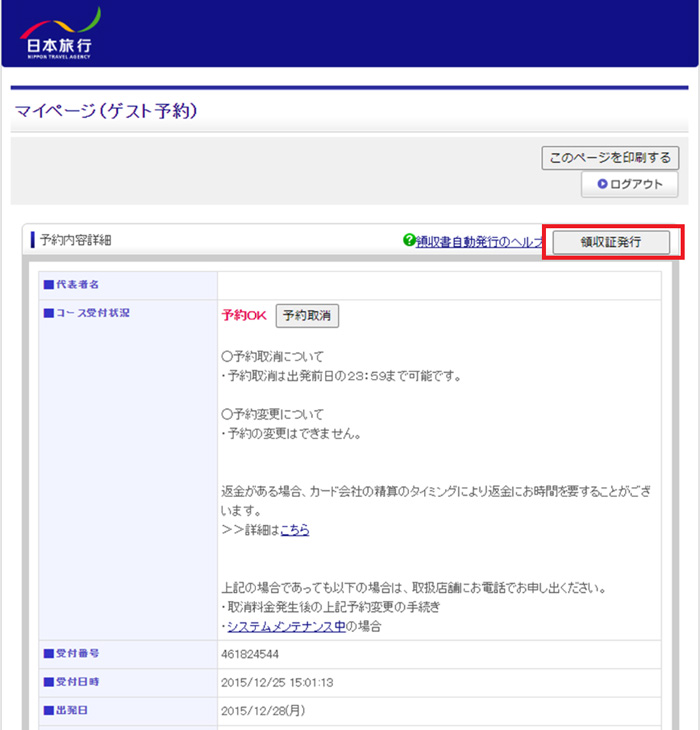700x730 pixels.
Task: Cancel the reservation with the 予約取消 button
Action: click(x=307, y=316)
